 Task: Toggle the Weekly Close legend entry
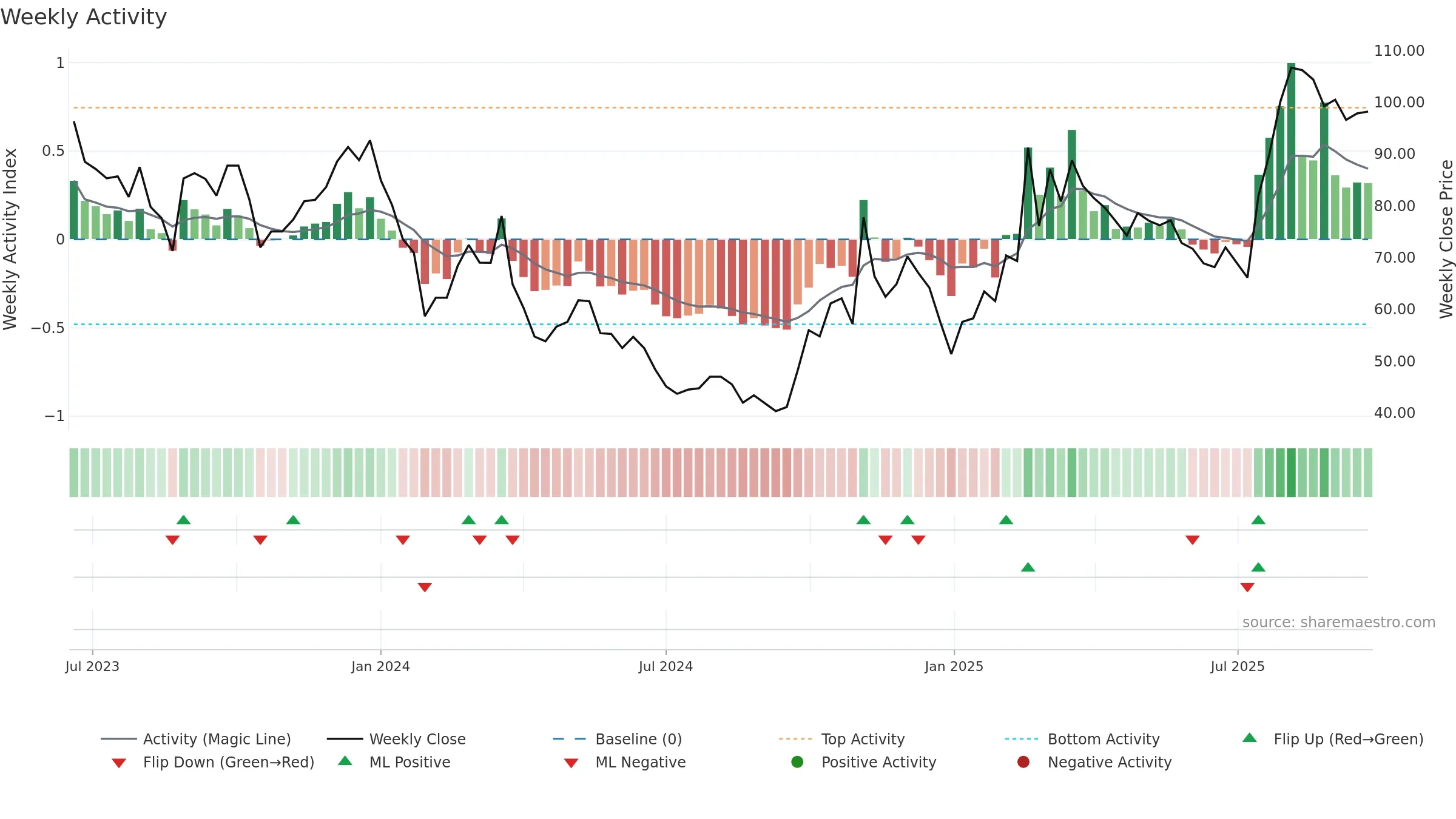(396, 739)
